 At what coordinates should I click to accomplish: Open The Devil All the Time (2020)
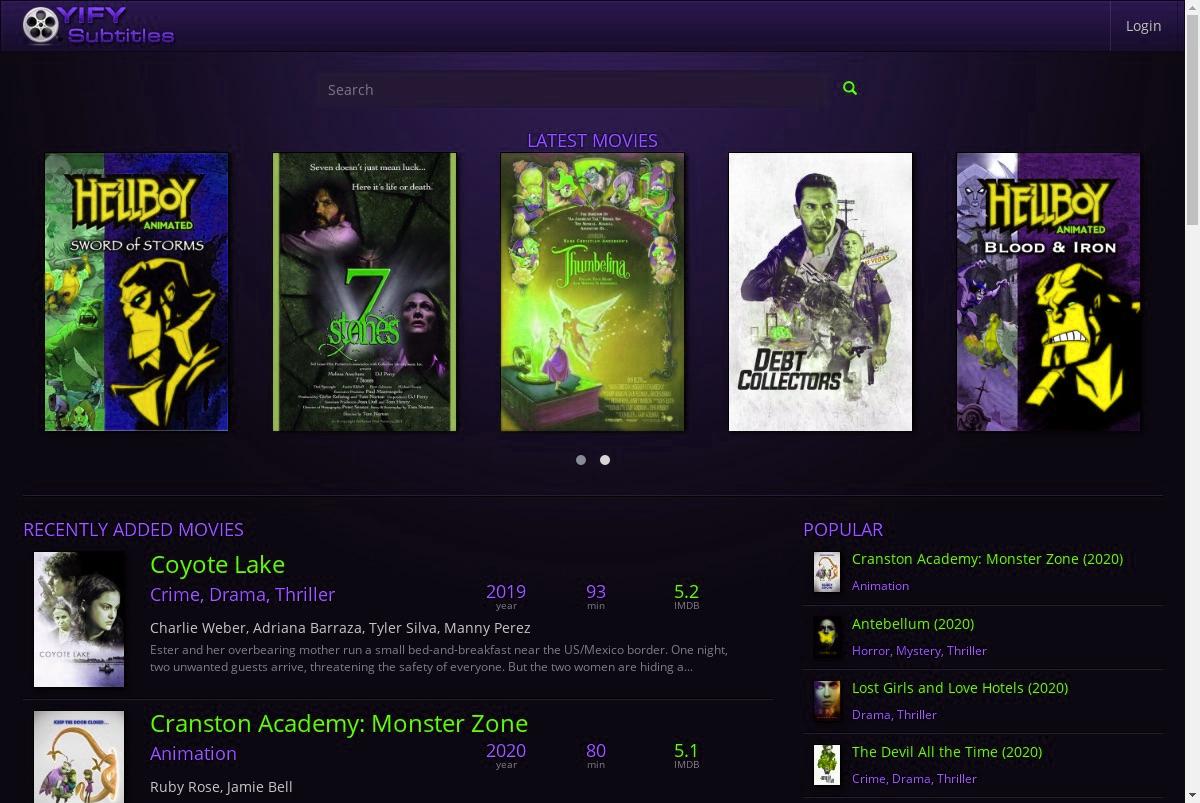[947, 751]
